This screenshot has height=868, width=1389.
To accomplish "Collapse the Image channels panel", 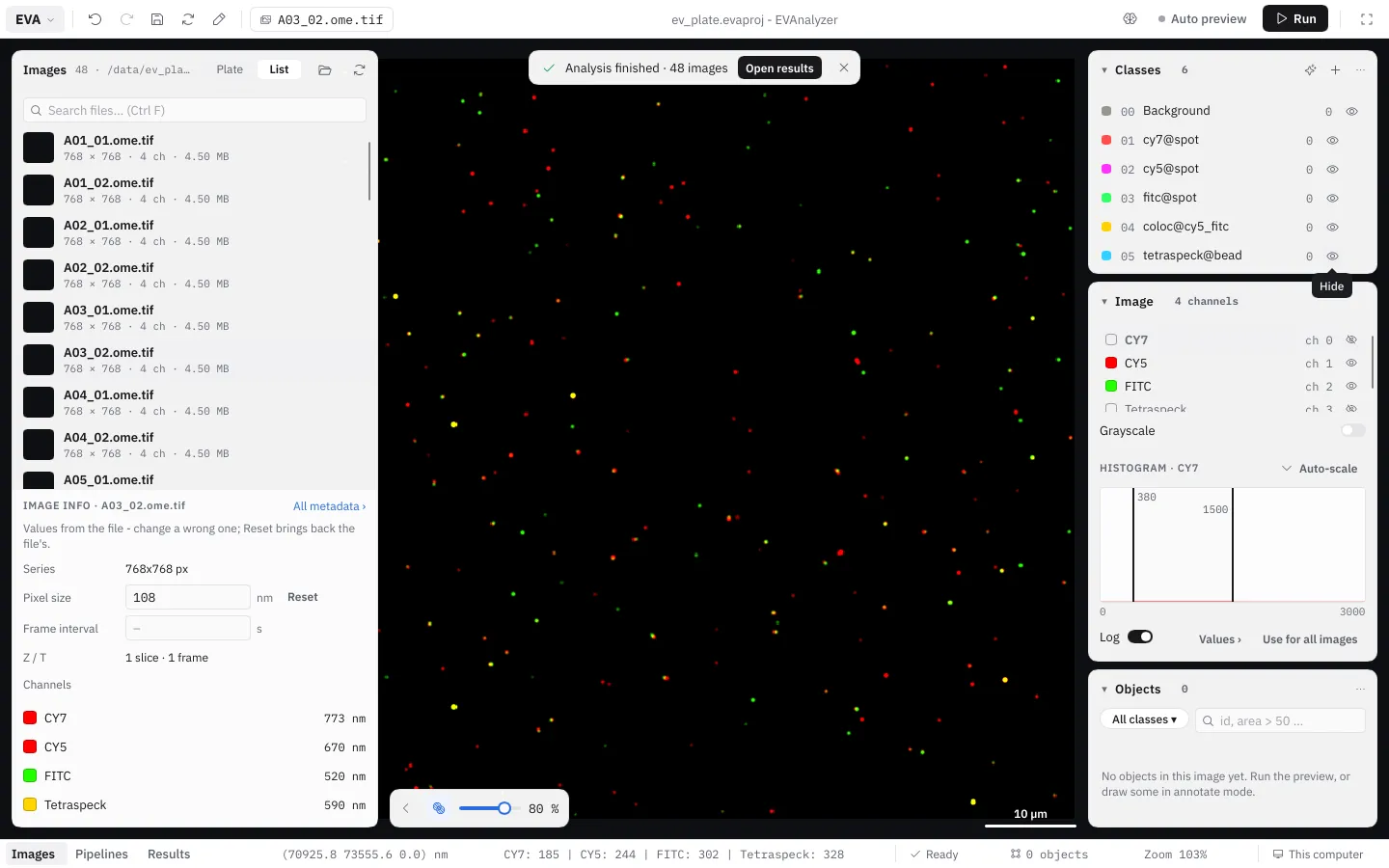I will point(1104,302).
